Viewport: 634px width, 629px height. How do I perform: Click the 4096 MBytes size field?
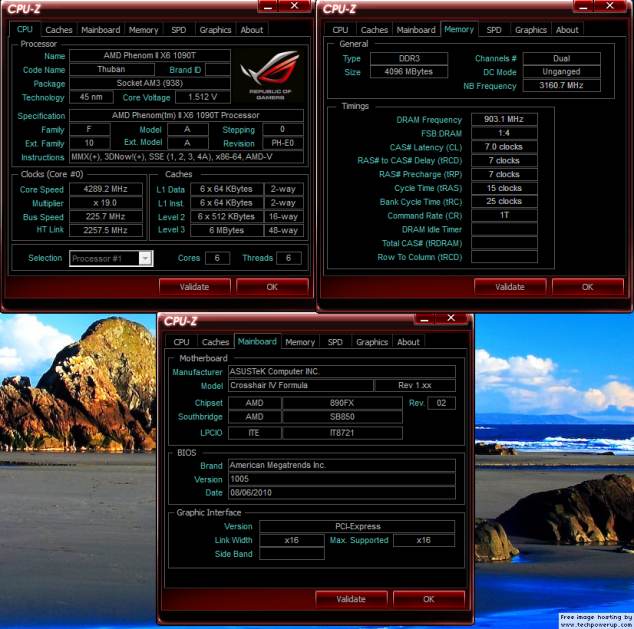coord(409,72)
